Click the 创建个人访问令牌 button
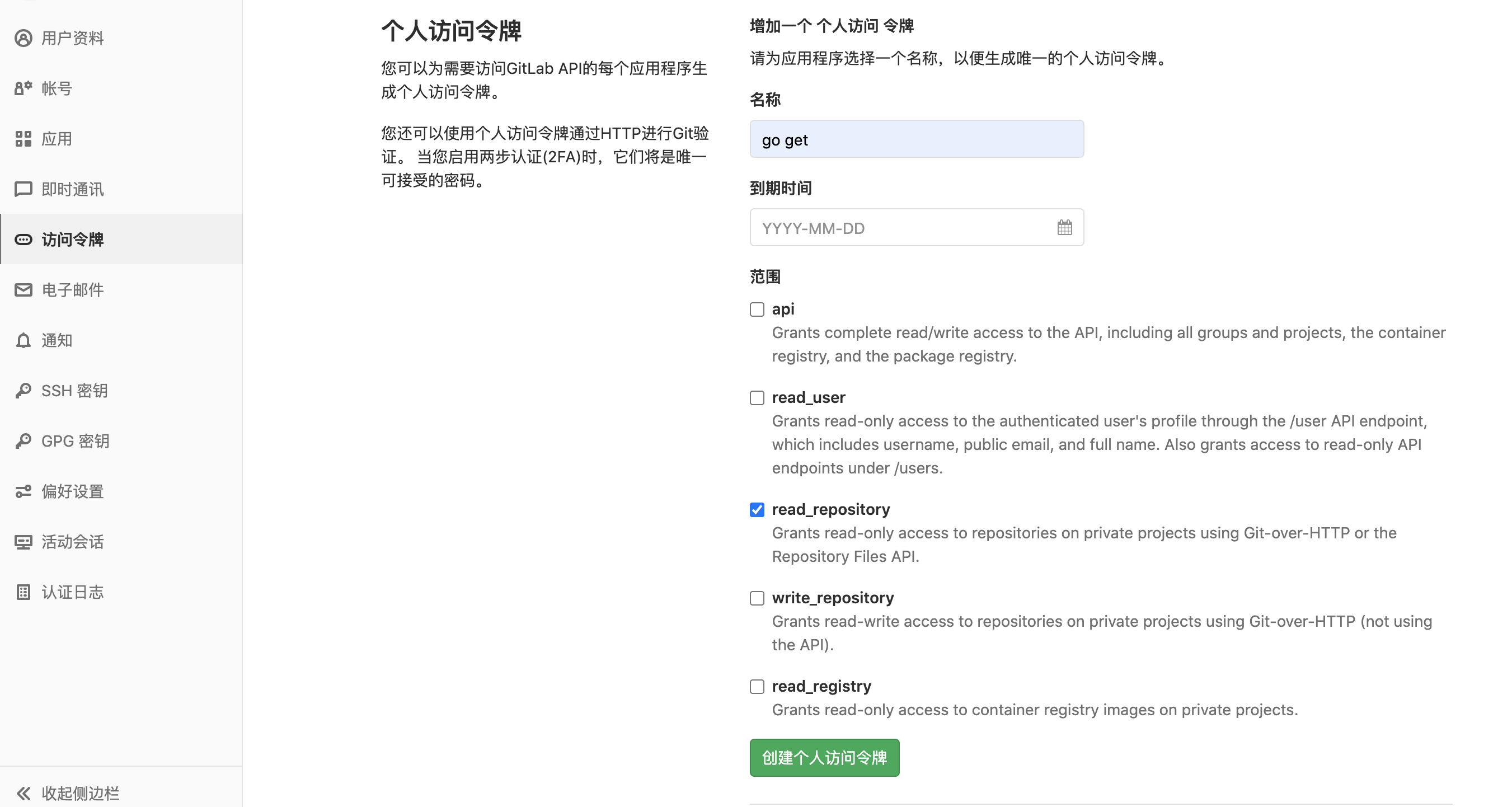The height and width of the screenshot is (807, 1512). (824, 757)
